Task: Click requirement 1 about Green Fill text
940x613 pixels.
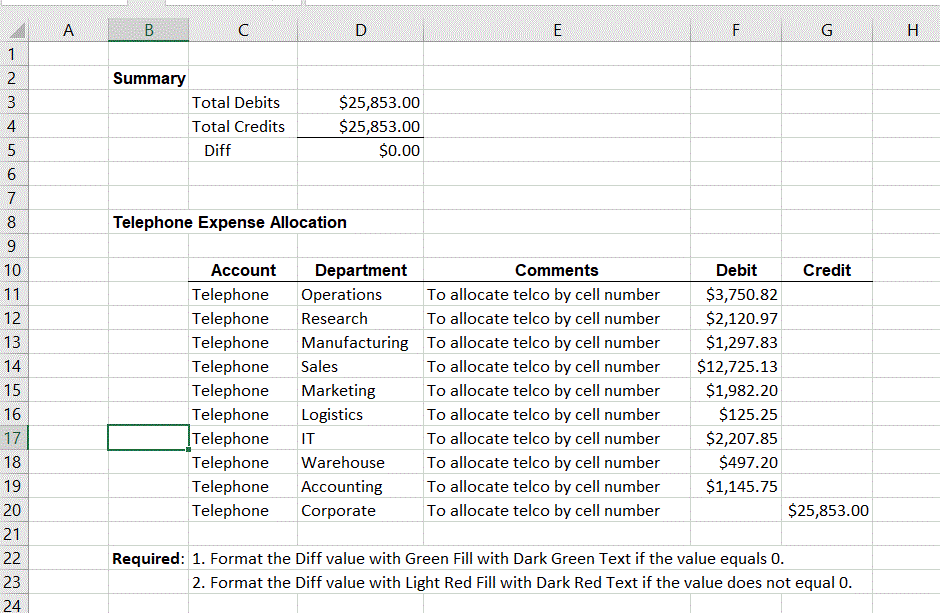Action: click(x=488, y=558)
